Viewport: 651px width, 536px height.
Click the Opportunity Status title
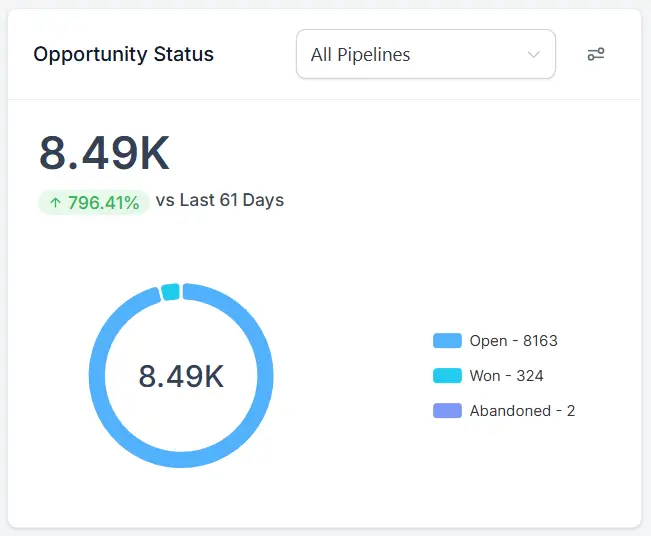click(123, 54)
